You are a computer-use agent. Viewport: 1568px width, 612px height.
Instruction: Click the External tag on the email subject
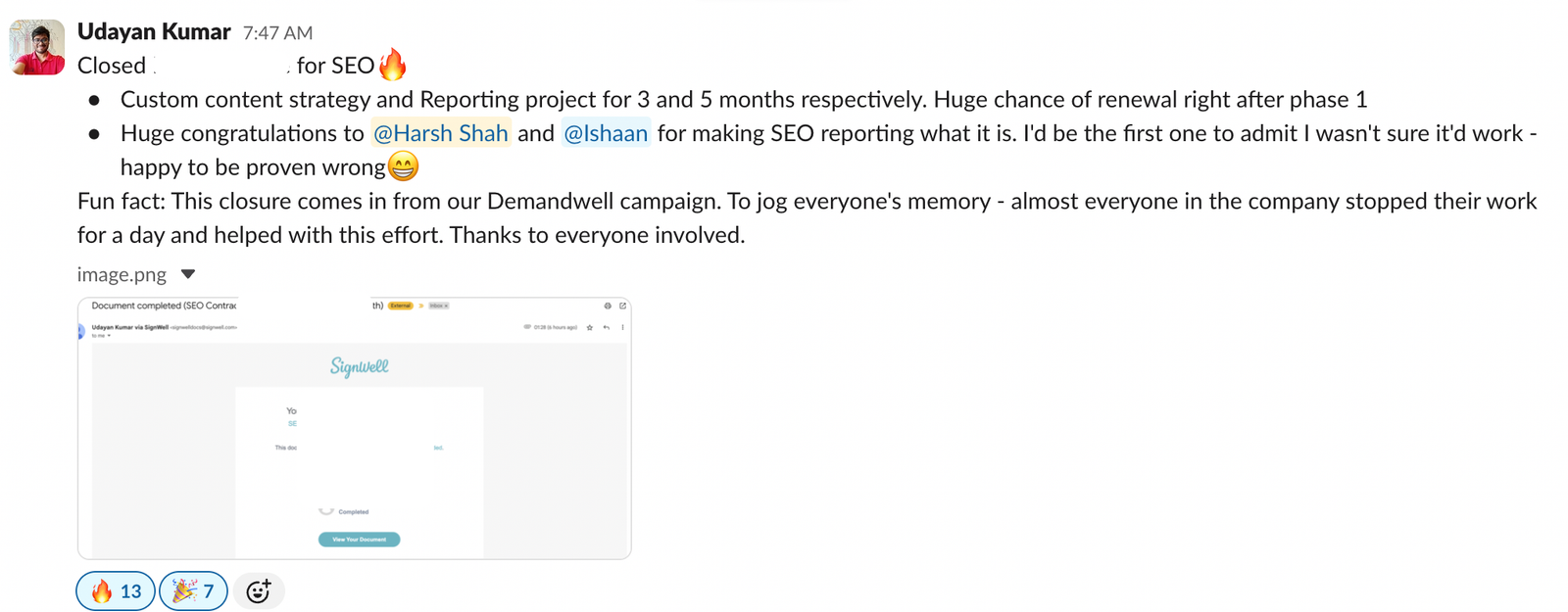click(x=401, y=306)
